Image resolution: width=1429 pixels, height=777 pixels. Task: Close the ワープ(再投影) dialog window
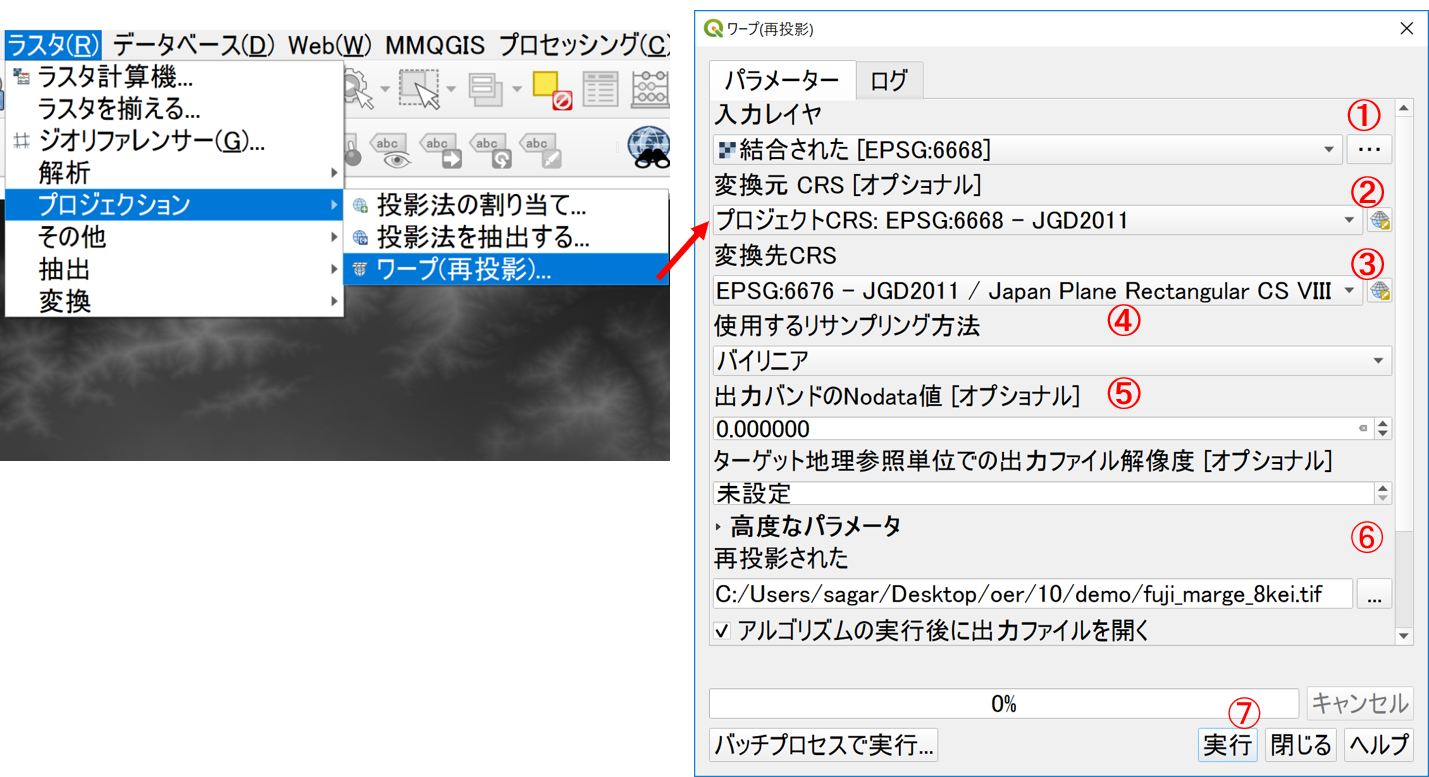(x=1406, y=29)
